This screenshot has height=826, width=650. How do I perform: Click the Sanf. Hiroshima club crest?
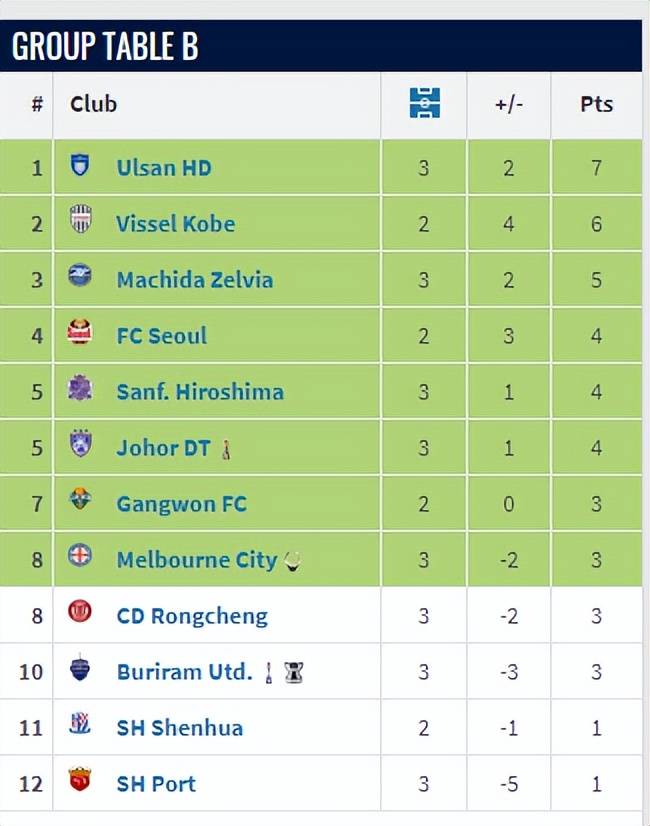click(x=80, y=390)
